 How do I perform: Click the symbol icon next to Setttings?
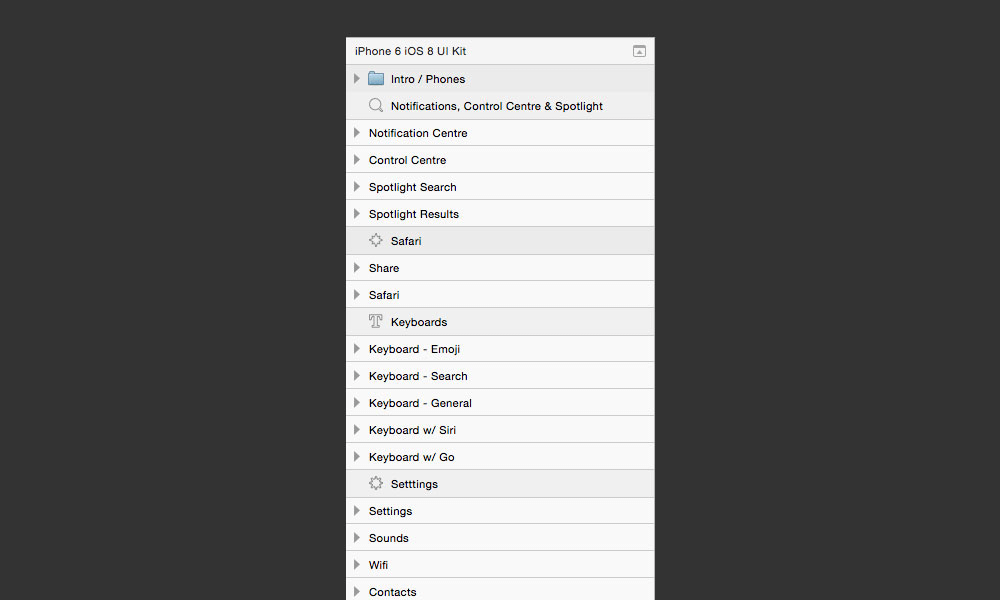(x=375, y=483)
